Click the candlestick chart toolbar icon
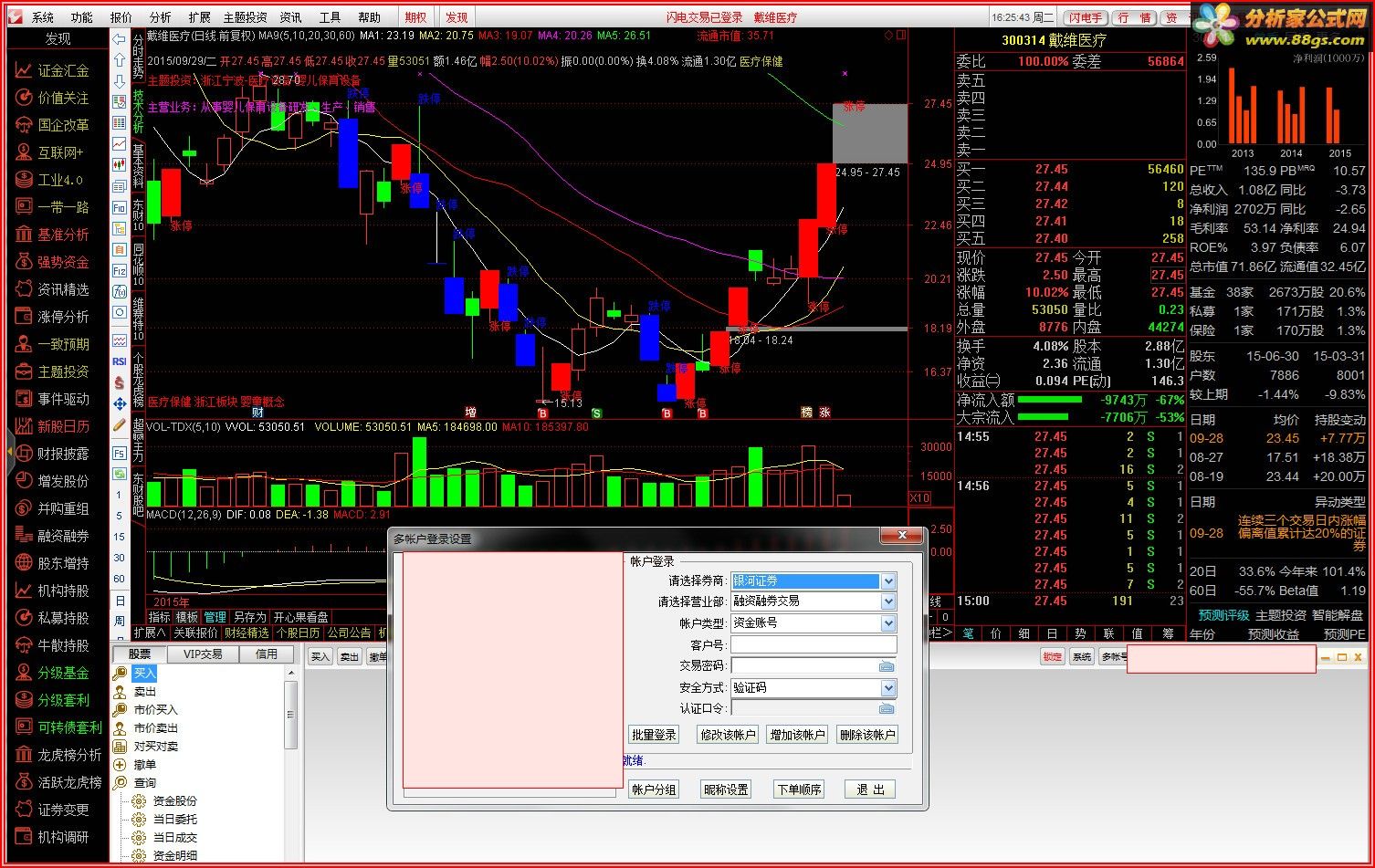Viewport: 1375px width, 868px height. (120, 165)
